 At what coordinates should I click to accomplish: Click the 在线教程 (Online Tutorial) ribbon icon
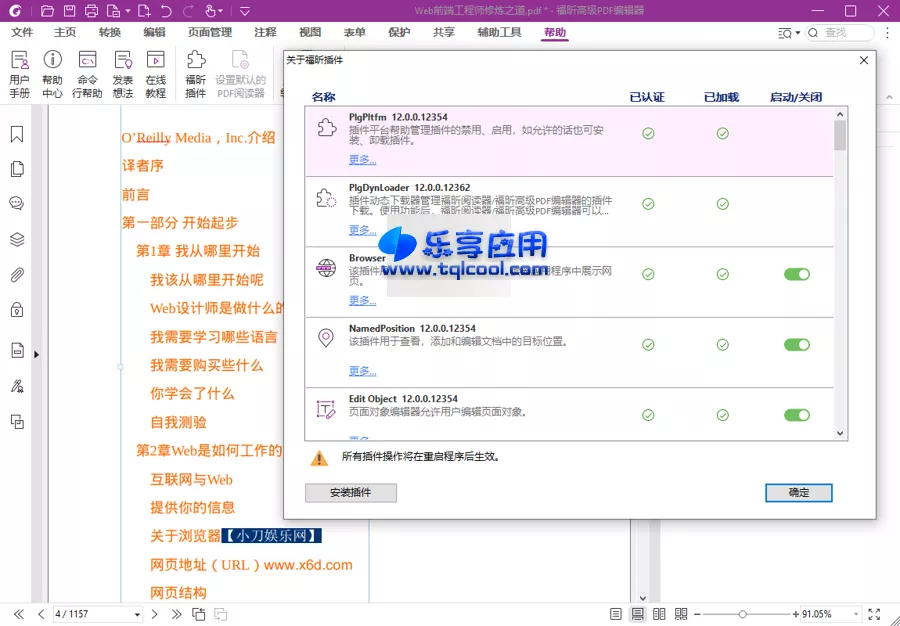[x=155, y=72]
